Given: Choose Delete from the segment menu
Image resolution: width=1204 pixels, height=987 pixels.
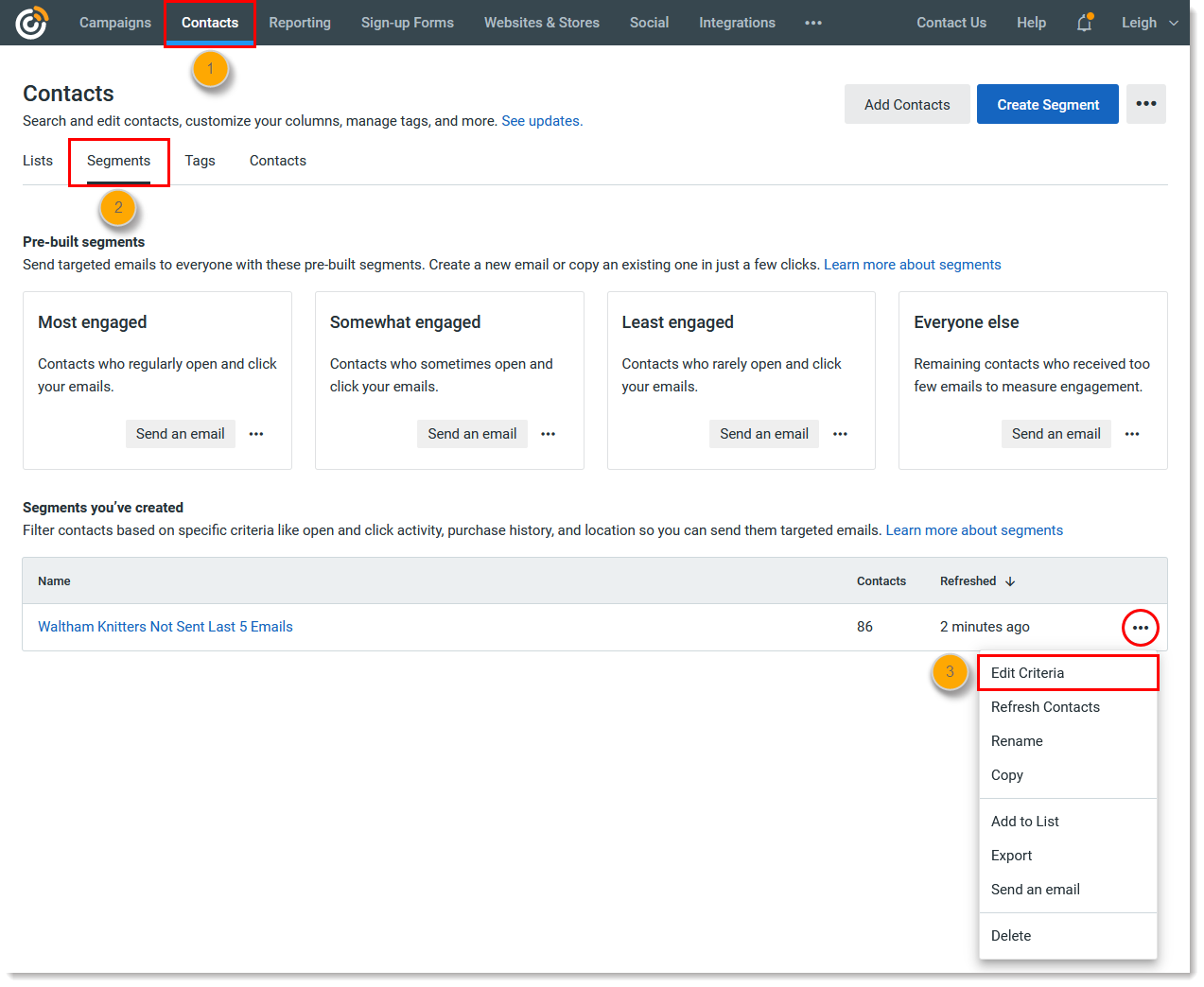Looking at the screenshot, I should [x=1010, y=935].
